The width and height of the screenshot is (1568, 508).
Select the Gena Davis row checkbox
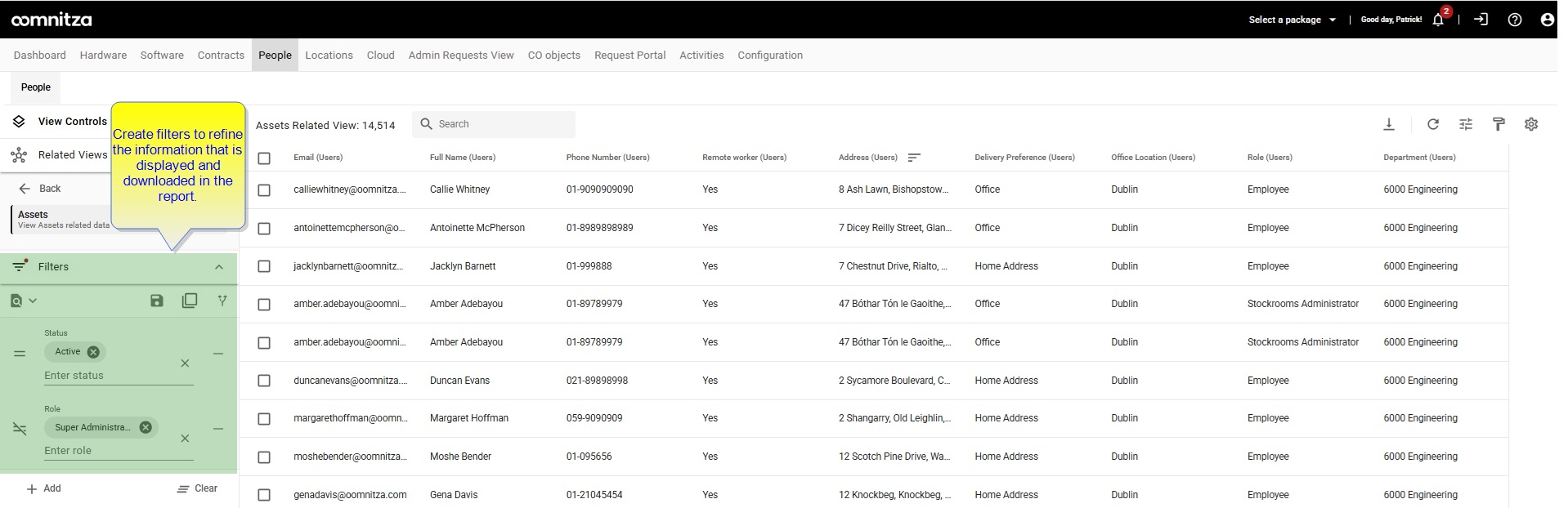point(264,495)
